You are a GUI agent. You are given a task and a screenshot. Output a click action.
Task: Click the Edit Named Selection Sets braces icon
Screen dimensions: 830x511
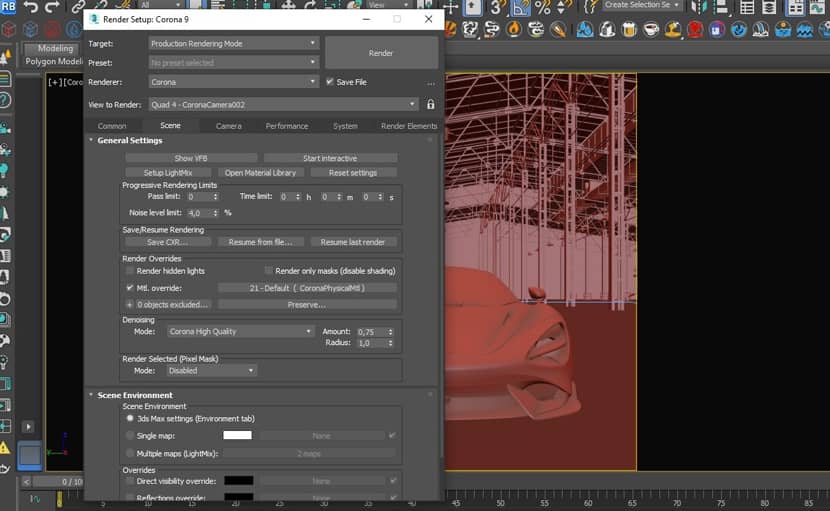[x=590, y=7]
